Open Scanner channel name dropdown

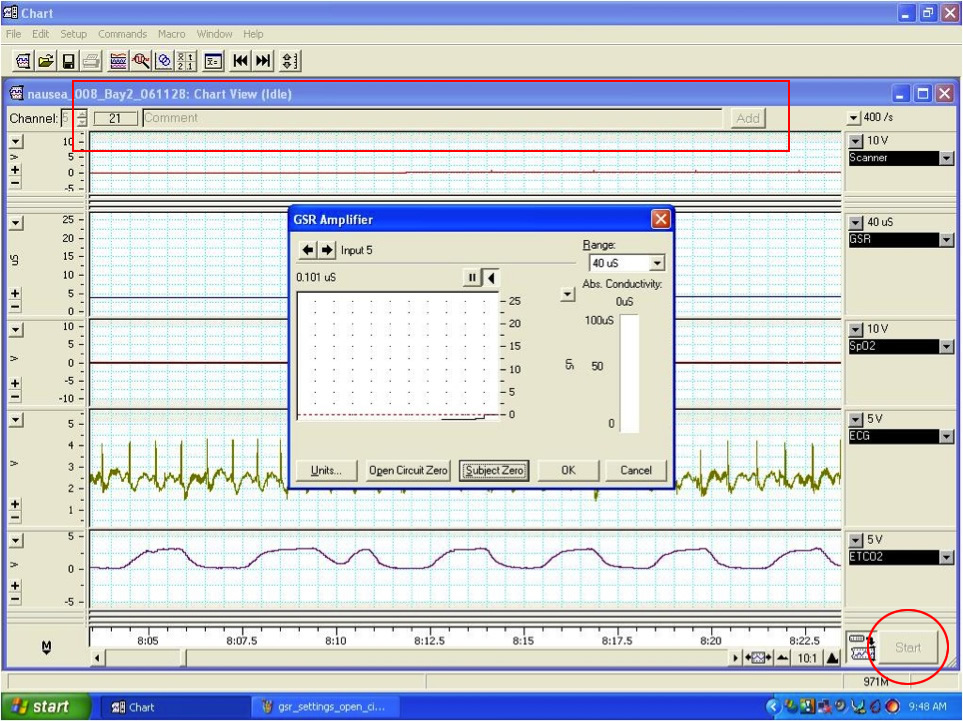(x=946, y=158)
